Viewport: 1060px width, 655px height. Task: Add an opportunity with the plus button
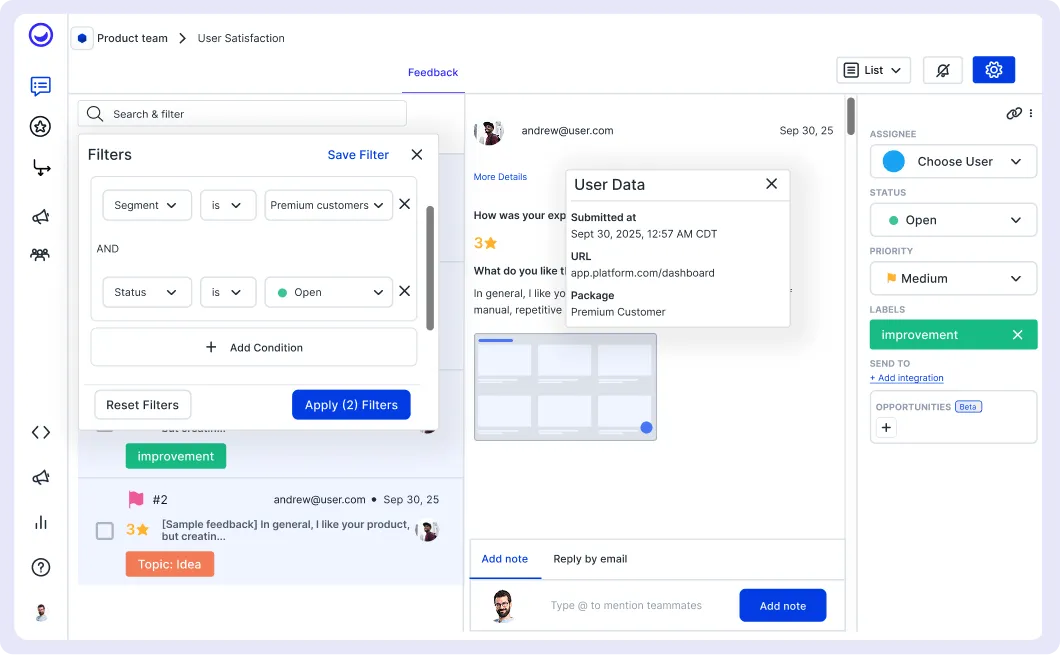pos(886,427)
